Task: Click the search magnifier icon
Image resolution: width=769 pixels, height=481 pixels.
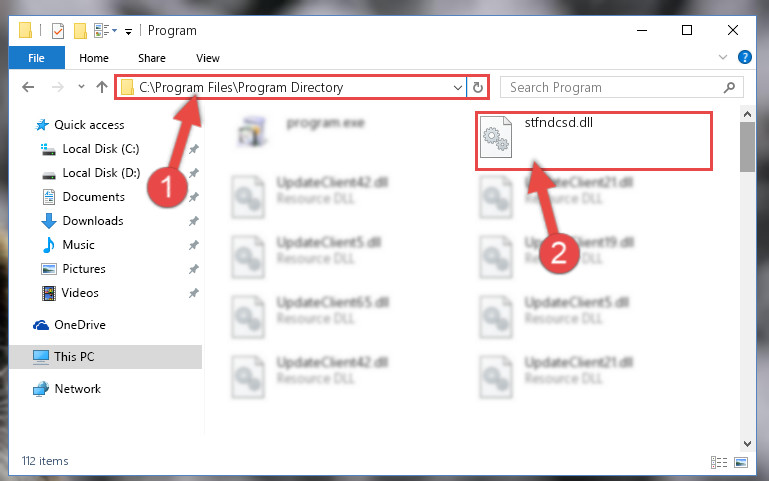Action: point(729,87)
